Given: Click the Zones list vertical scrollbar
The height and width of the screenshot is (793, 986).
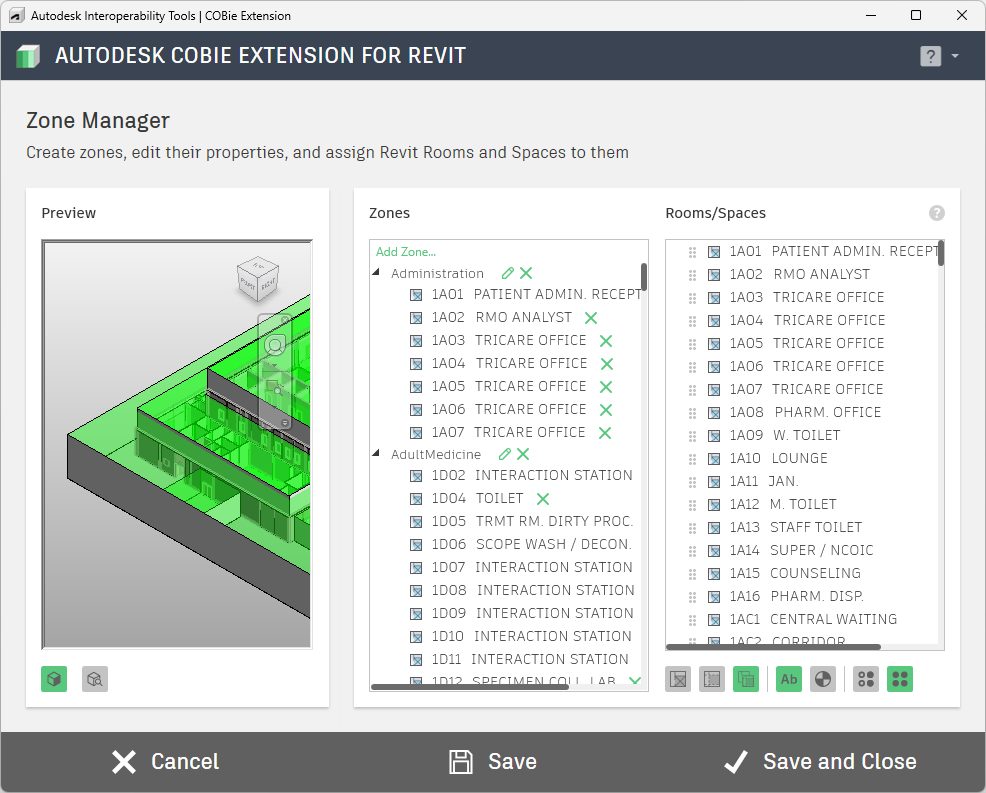Looking at the screenshot, I should [644, 277].
